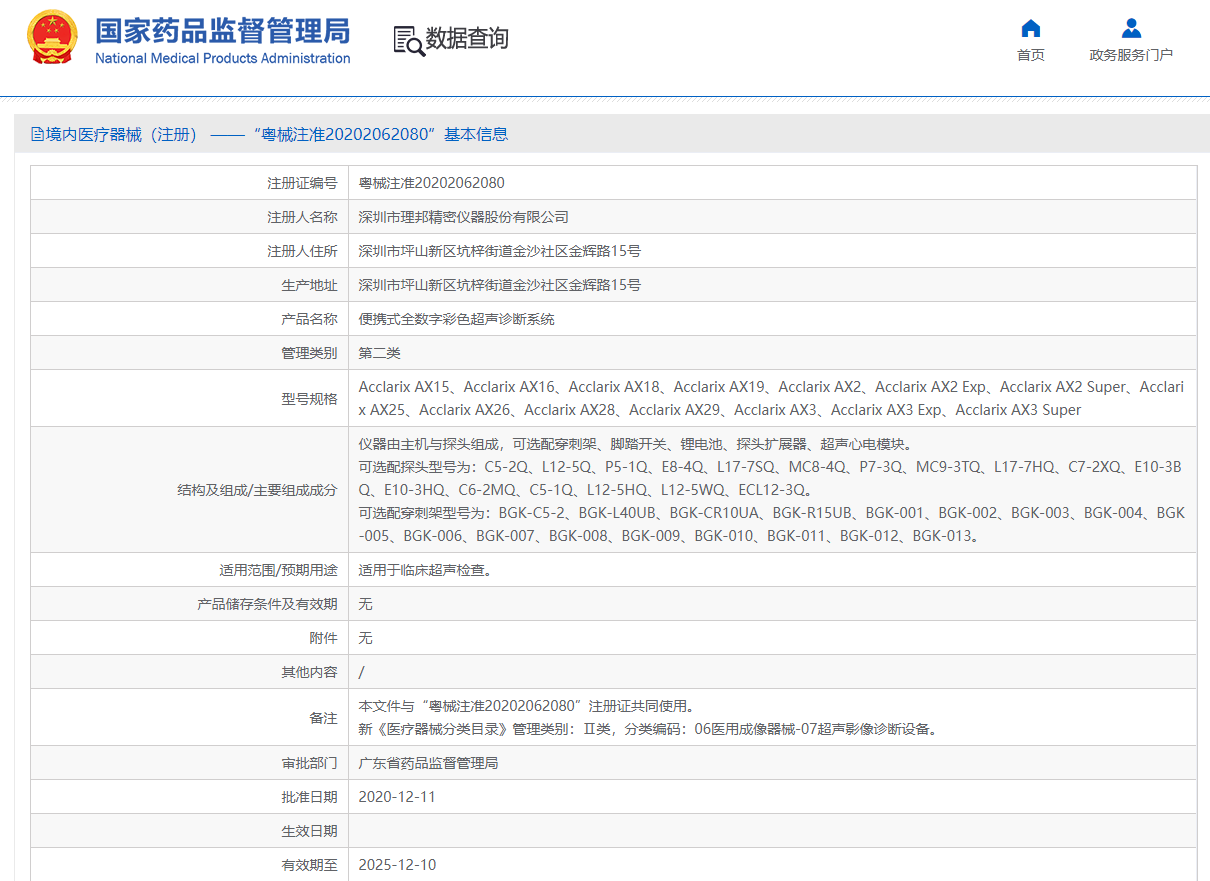Open the 政务服务门户 person icon
This screenshot has width=1210, height=881.
point(1131,28)
